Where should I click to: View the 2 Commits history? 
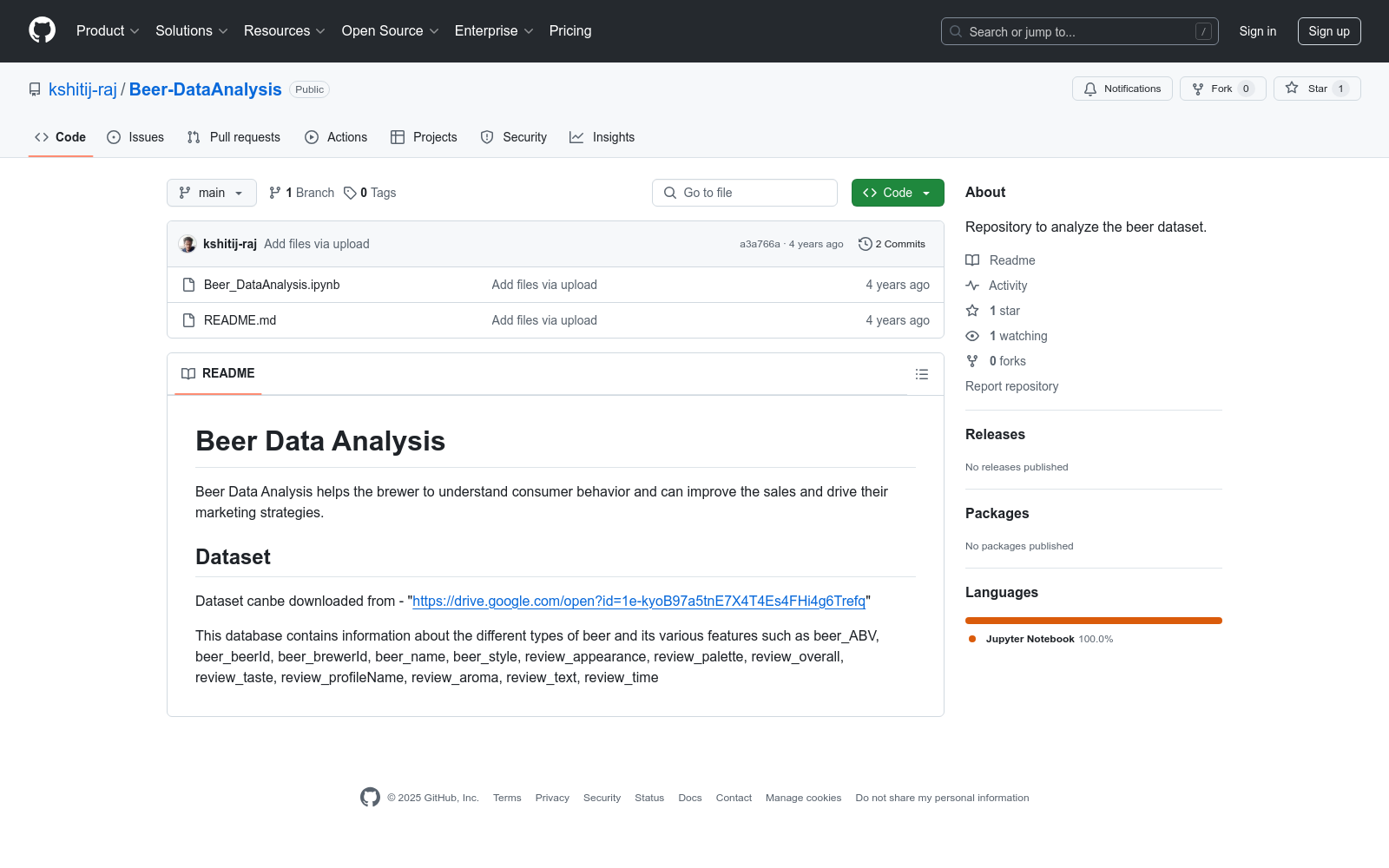892,244
